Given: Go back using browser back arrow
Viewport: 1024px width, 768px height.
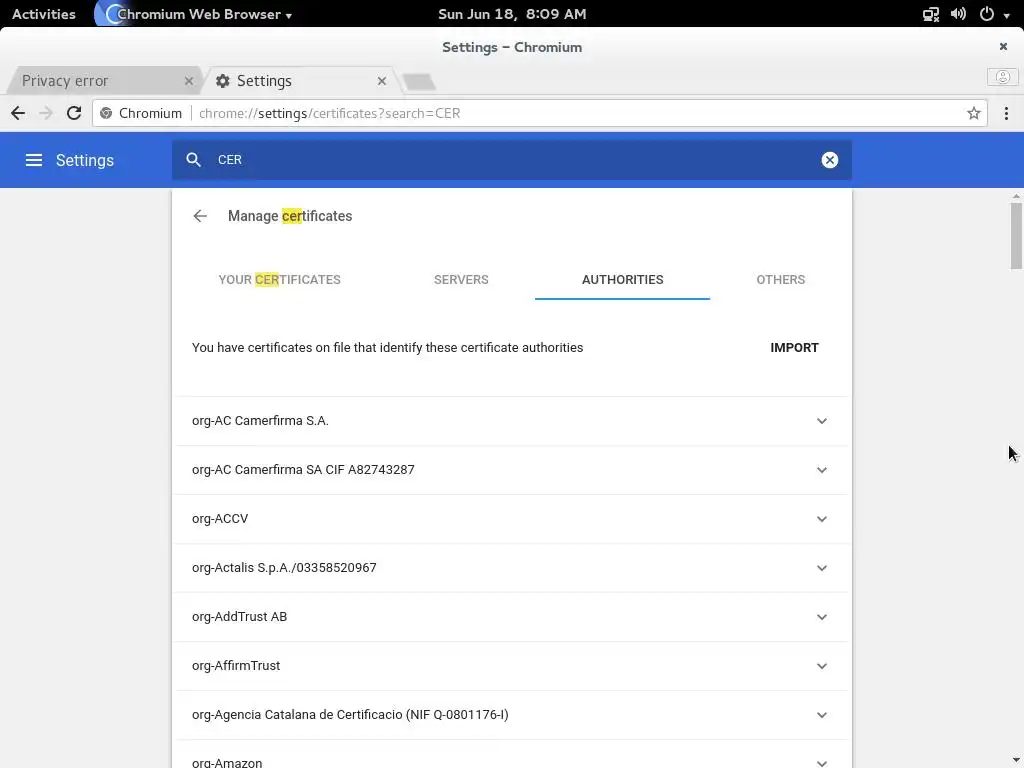Looking at the screenshot, I should pos(18,113).
